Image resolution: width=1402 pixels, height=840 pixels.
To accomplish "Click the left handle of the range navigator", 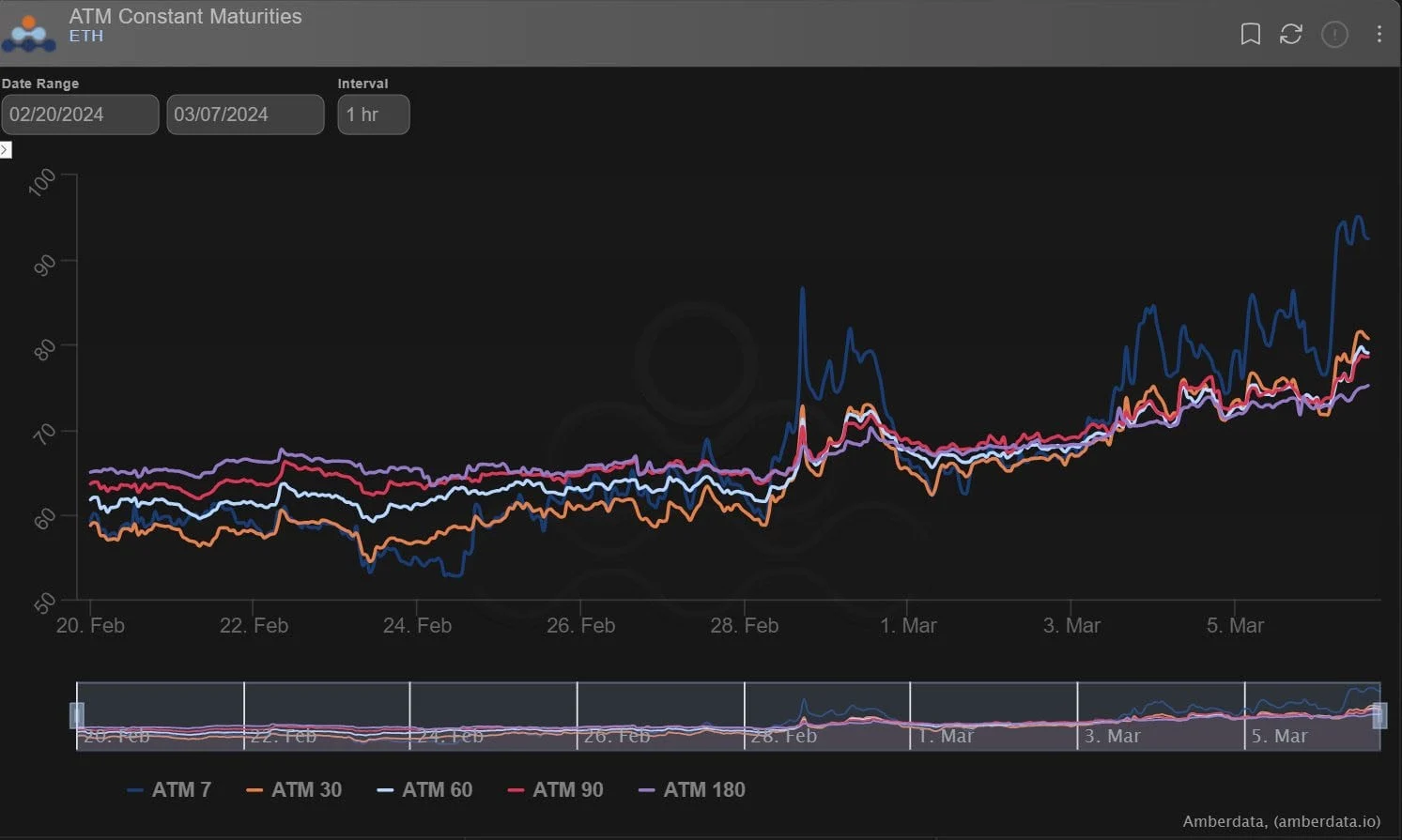I will click(77, 715).
